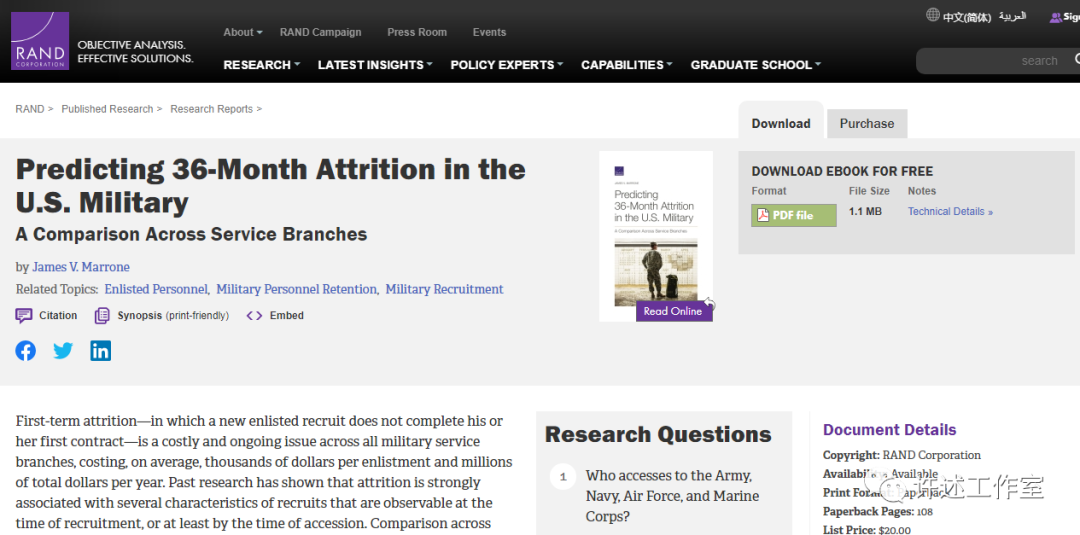Image resolution: width=1080 pixels, height=535 pixels.
Task: Switch language to Arabic (العربية)
Action: click(1012, 16)
